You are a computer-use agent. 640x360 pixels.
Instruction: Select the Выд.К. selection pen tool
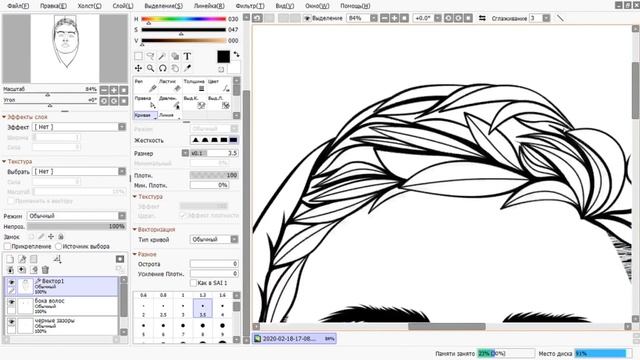pos(194,102)
